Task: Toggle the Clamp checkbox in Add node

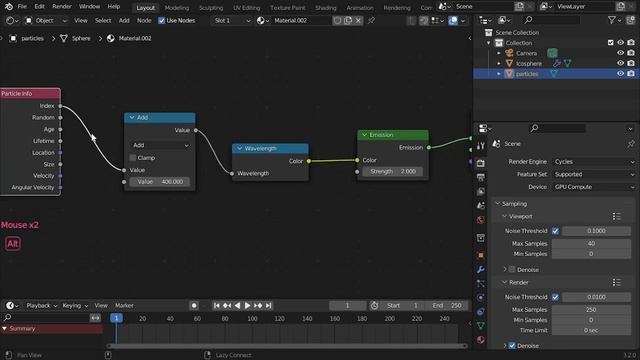Action: tap(133, 158)
